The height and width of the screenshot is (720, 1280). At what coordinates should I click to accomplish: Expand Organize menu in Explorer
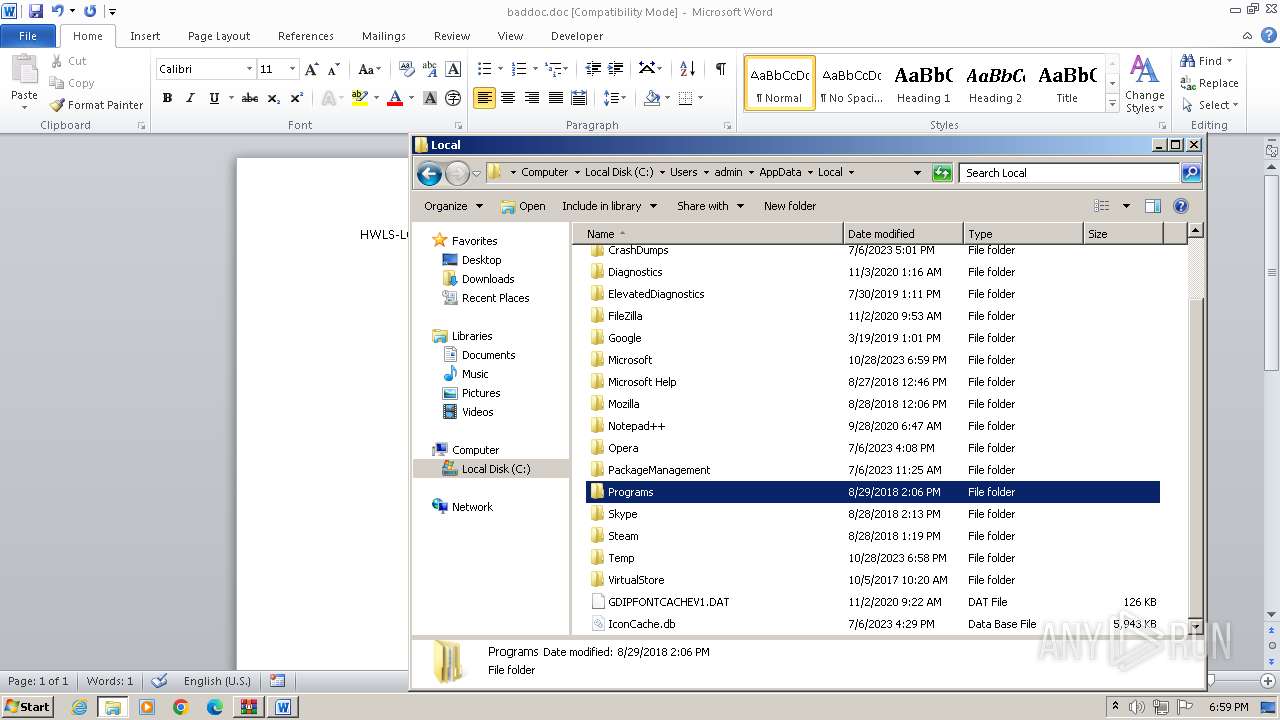454,206
